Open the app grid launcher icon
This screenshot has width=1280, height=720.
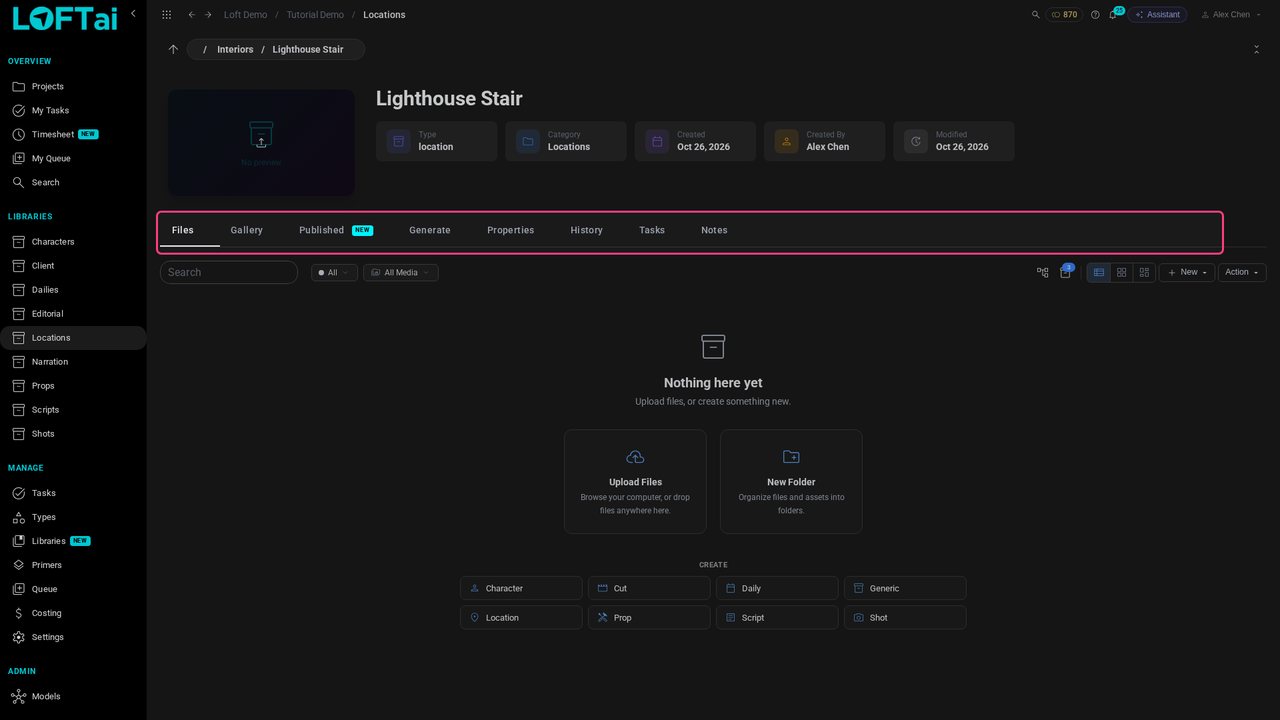[166, 15]
